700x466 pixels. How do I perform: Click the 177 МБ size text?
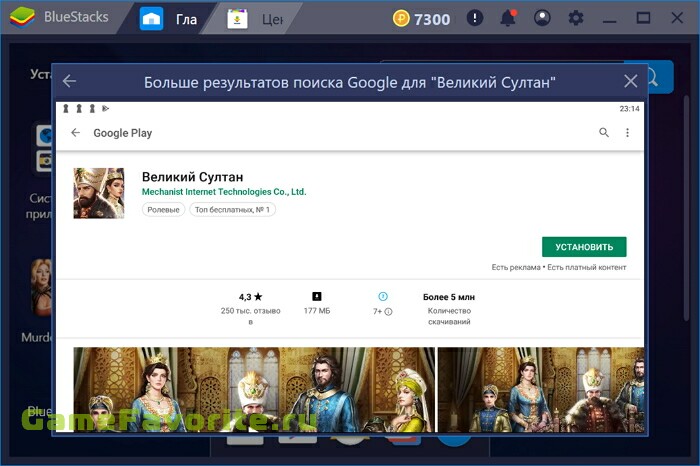[317, 311]
